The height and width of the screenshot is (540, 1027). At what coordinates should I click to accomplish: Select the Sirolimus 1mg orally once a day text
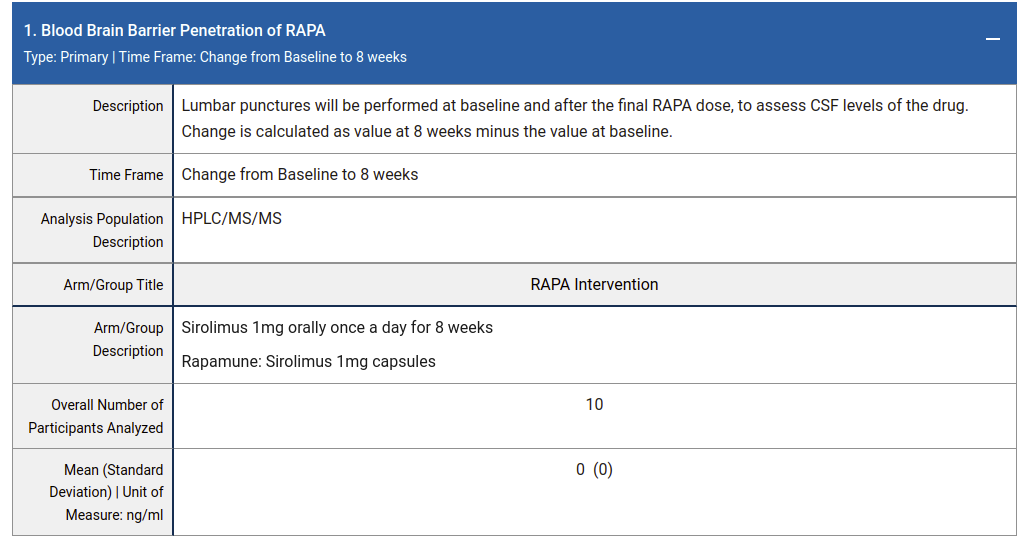click(337, 328)
